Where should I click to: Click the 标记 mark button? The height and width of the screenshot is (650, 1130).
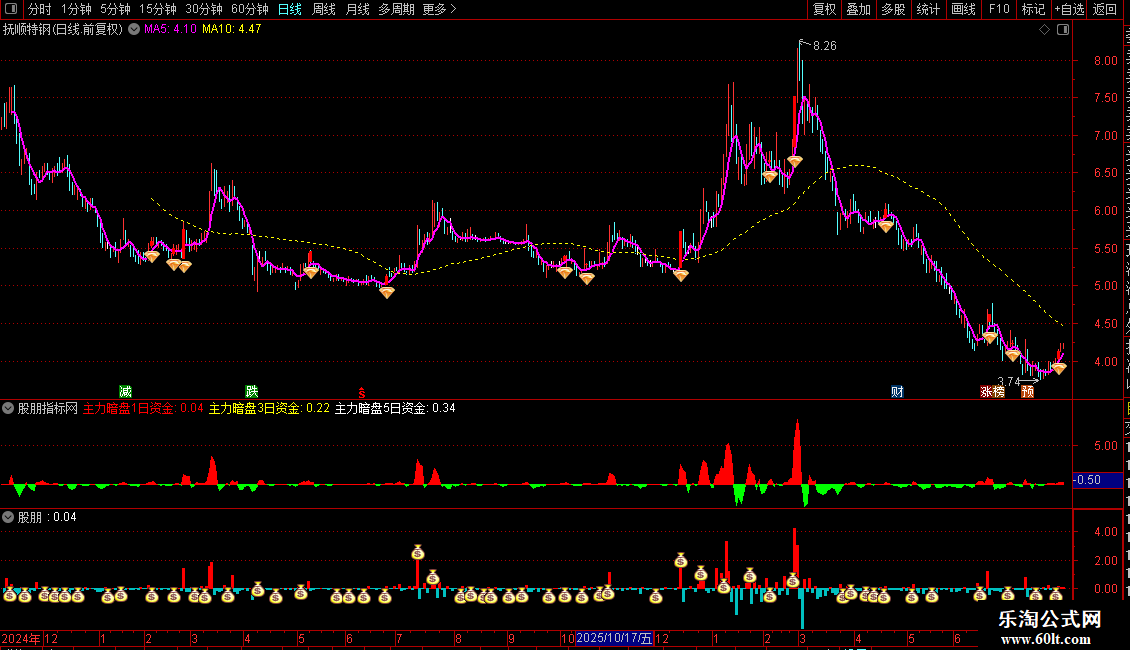coord(1033,9)
